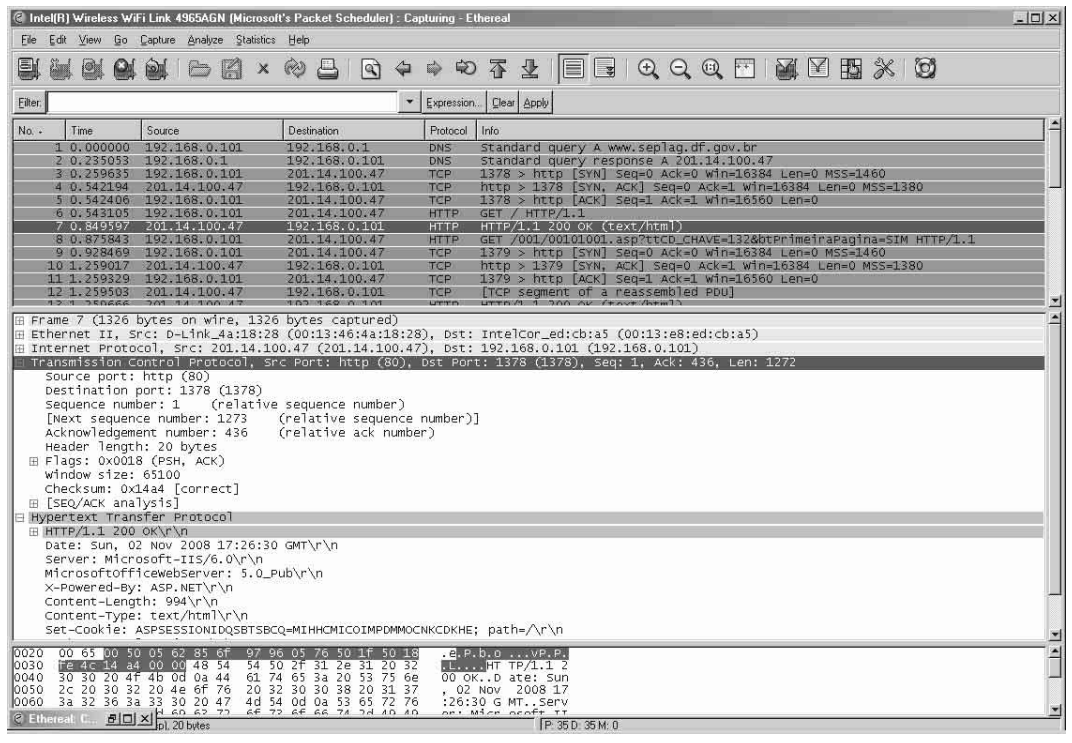Screen dimensions: 1072x743
Task: Zoom in on packet text
Action: [x=647, y=68]
